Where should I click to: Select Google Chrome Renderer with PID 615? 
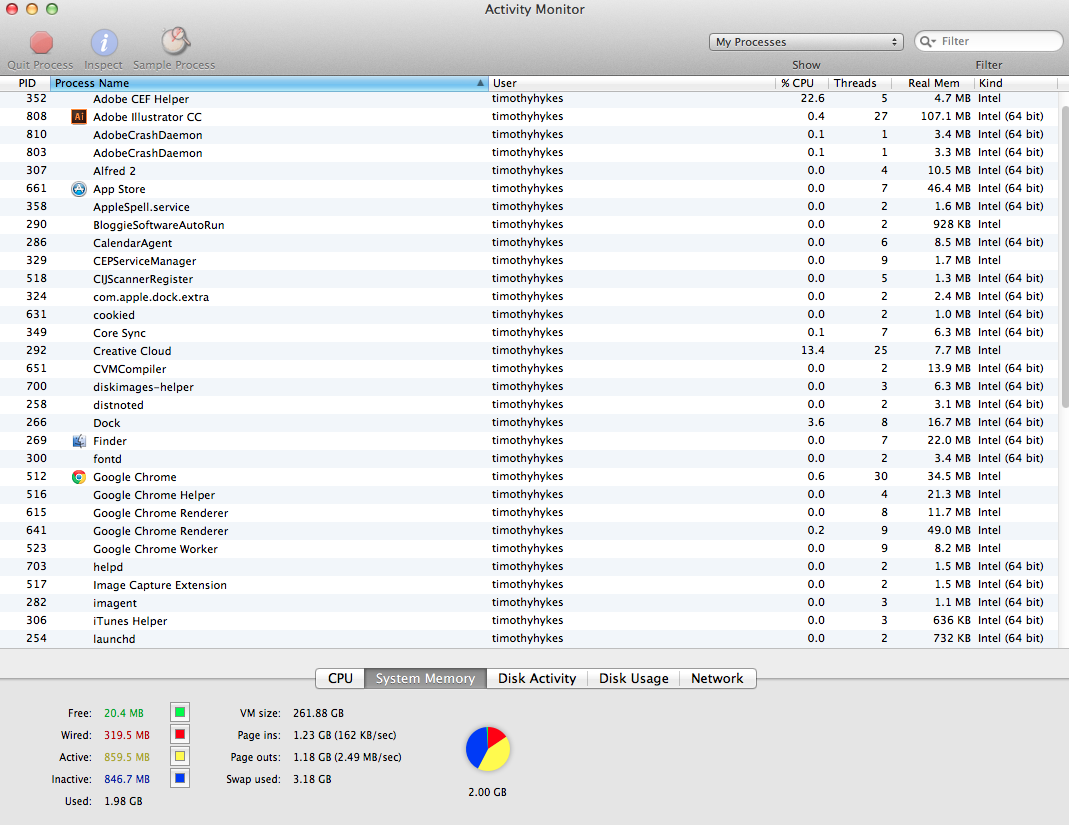528,513
